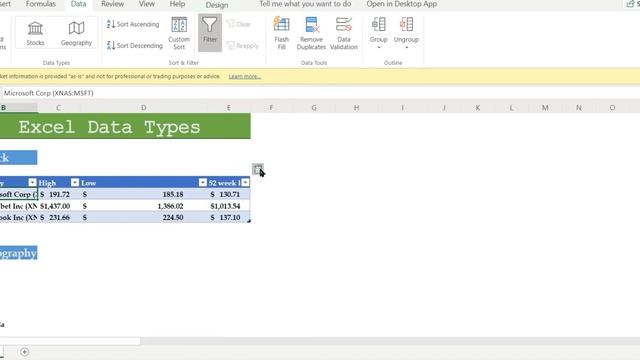
Task: Follow the Learn more link
Action: (244, 76)
